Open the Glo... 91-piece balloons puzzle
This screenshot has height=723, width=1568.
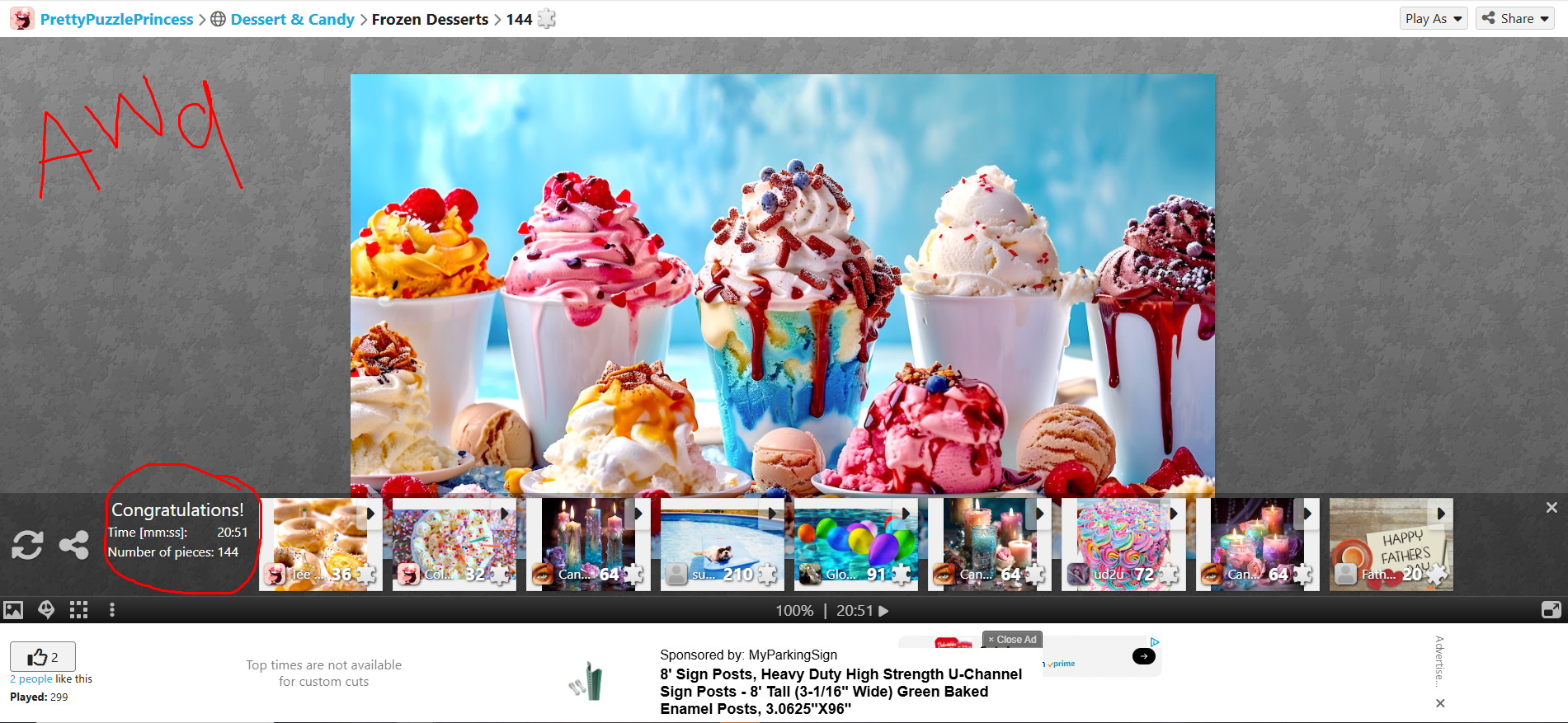tap(855, 544)
